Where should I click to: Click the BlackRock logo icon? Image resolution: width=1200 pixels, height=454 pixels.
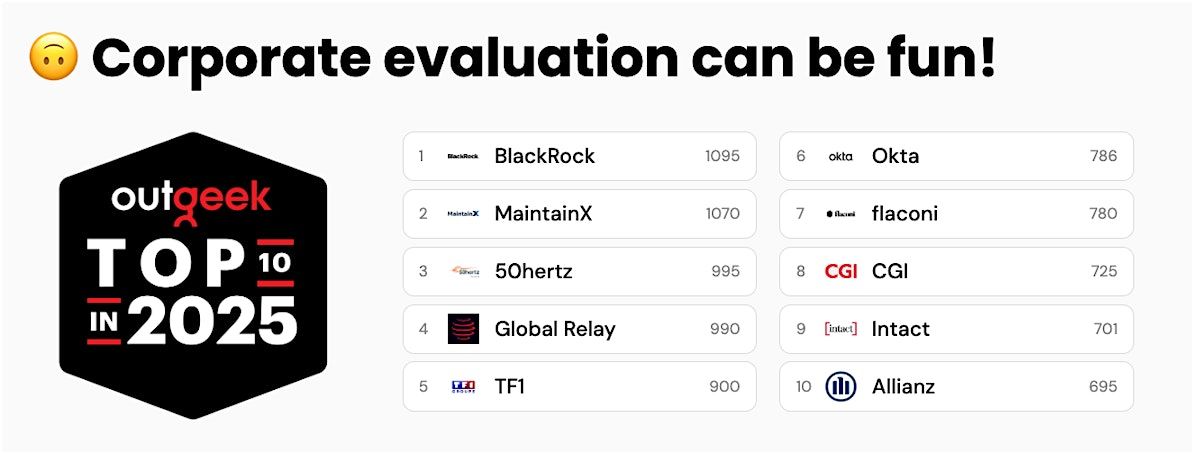click(463, 156)
